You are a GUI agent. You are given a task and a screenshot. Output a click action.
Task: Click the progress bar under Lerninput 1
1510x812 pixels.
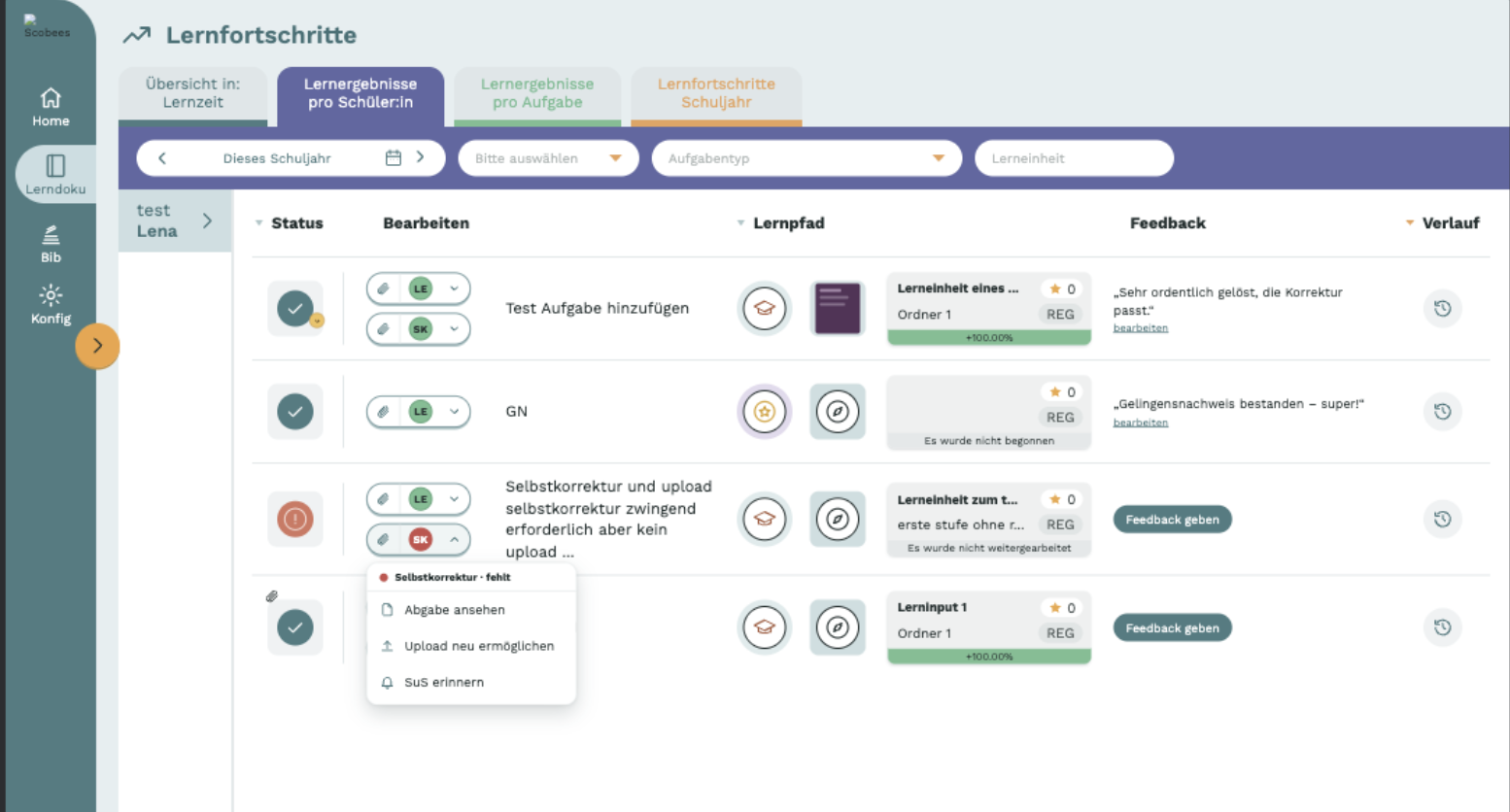989,657
